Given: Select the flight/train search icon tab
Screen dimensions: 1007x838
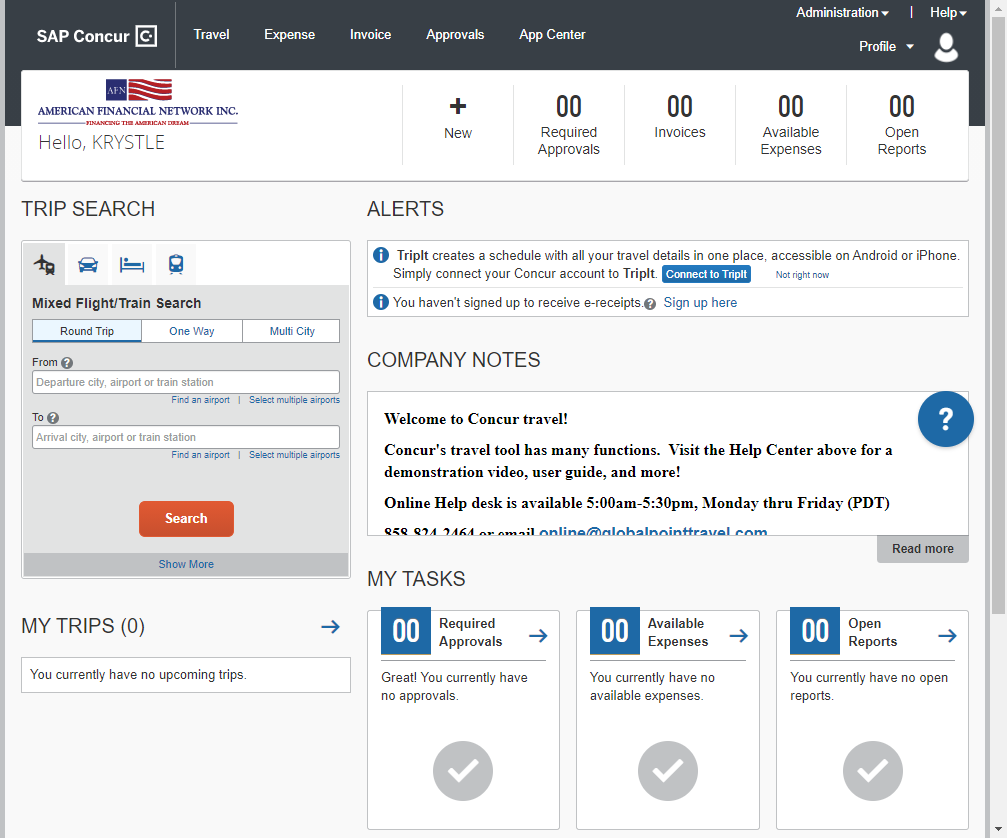Looking at the screenshot, I should pos(44,264).
